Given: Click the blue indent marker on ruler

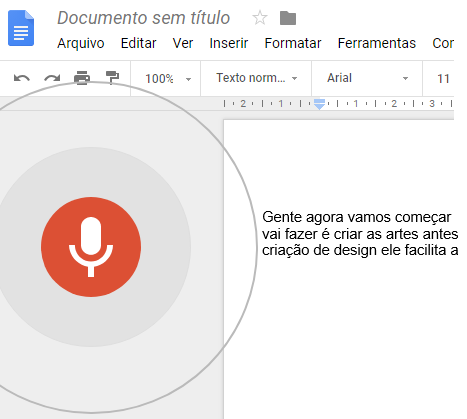Looking at the screenshot, I should pyautogui.click(x=319, y=104).
